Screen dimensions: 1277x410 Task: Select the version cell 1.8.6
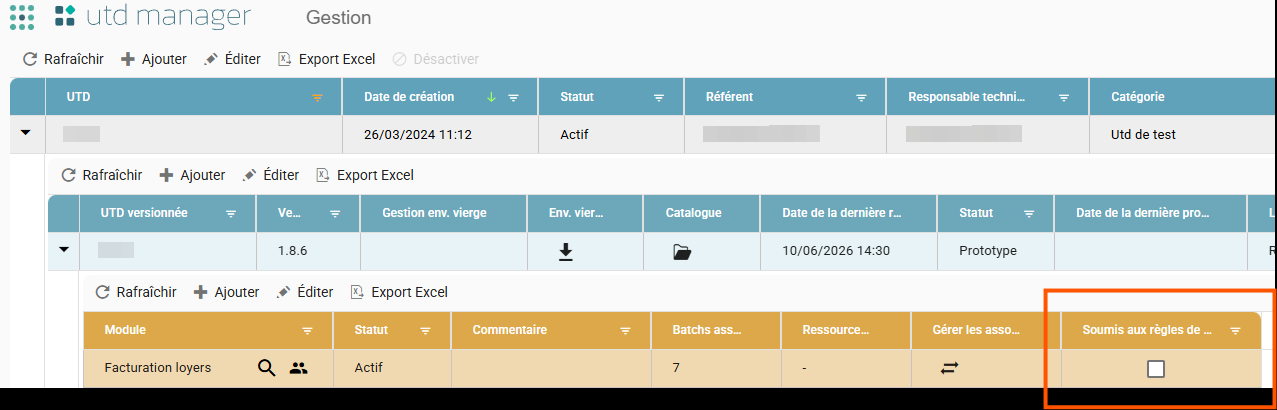[309, 251]
